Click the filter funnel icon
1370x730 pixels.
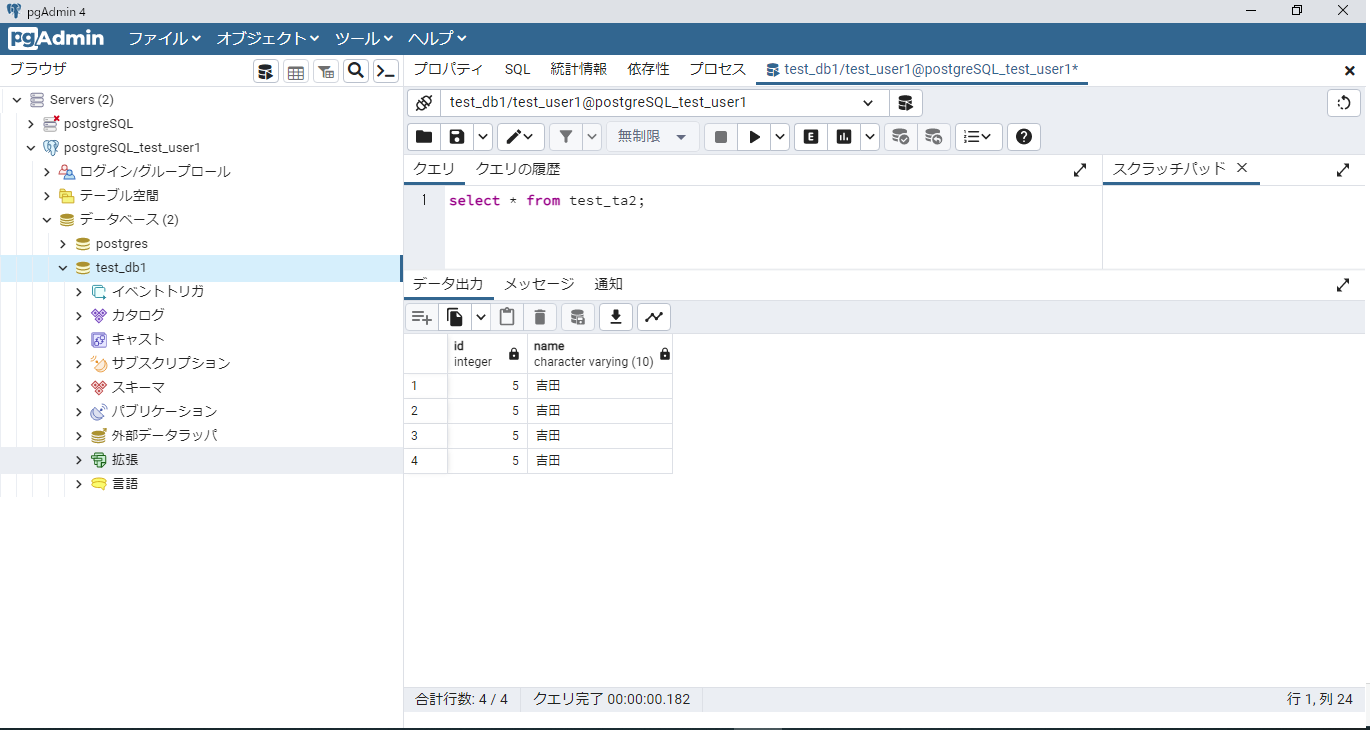pos(566,137)
